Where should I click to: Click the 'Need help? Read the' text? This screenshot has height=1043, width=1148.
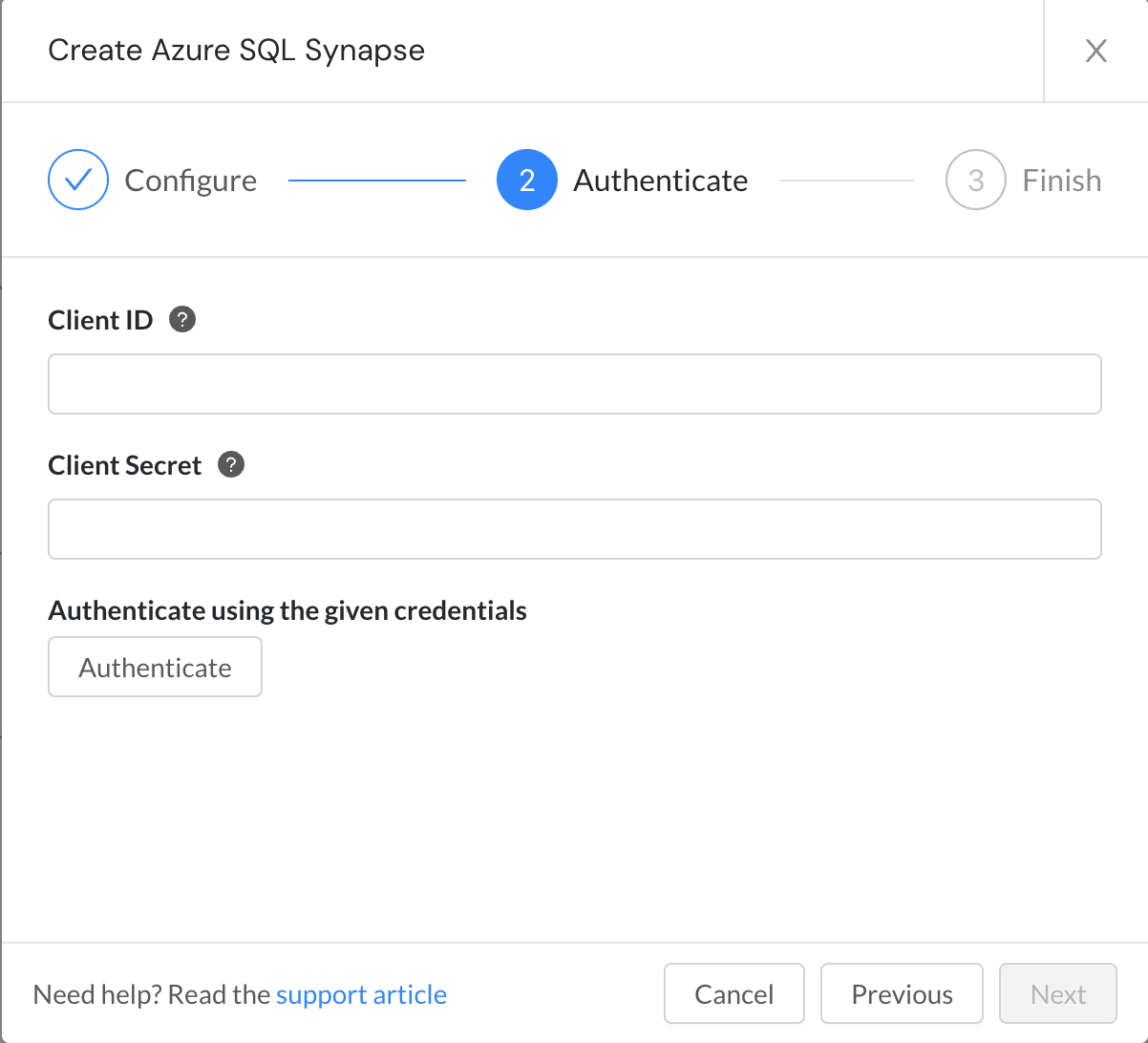[152, 994]
